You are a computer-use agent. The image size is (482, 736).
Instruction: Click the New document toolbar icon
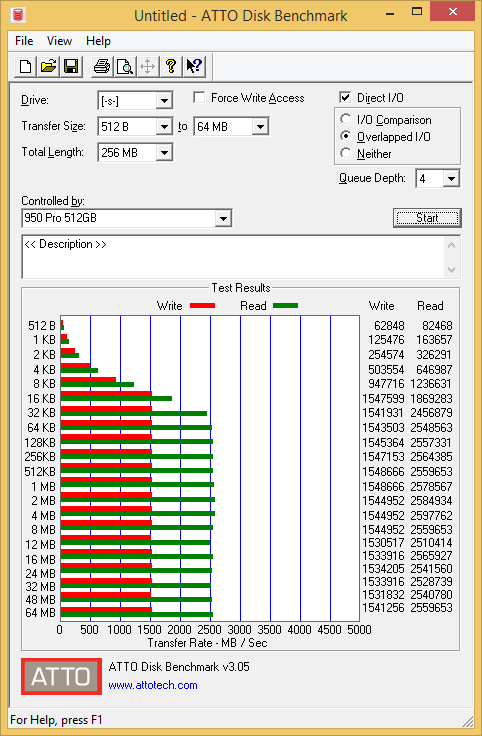25,66
